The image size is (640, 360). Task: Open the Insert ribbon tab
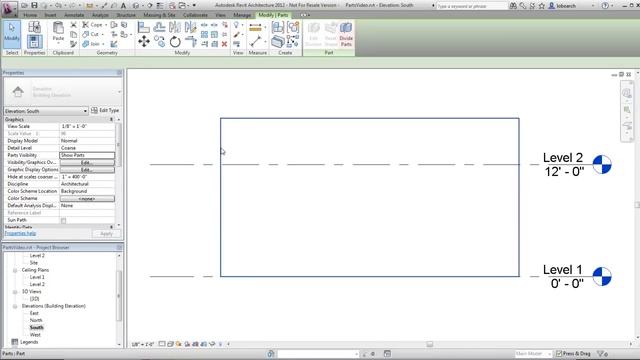pyautogui.click(x=50, y=15)
